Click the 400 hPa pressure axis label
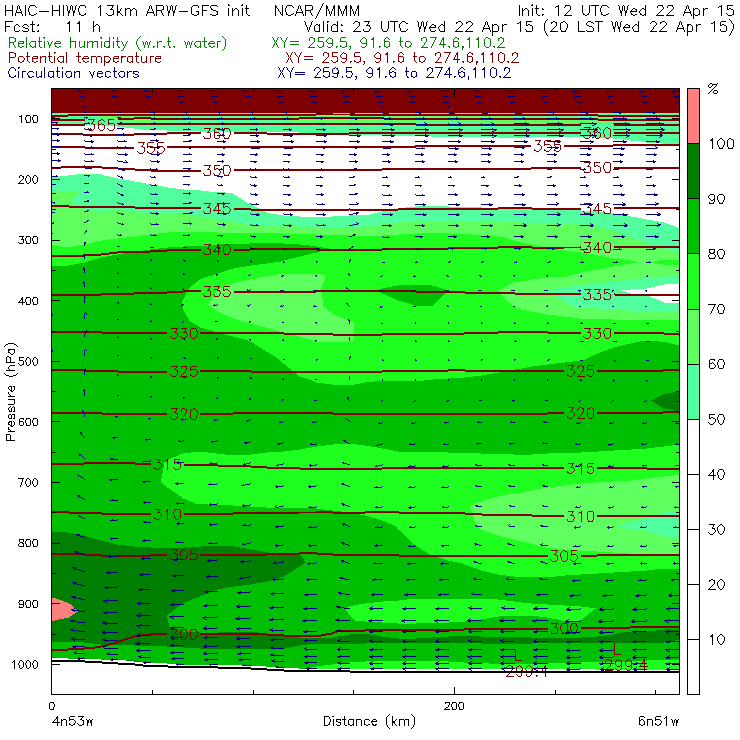Viewport: 740px width, 740px height. [x=28, y=301]
